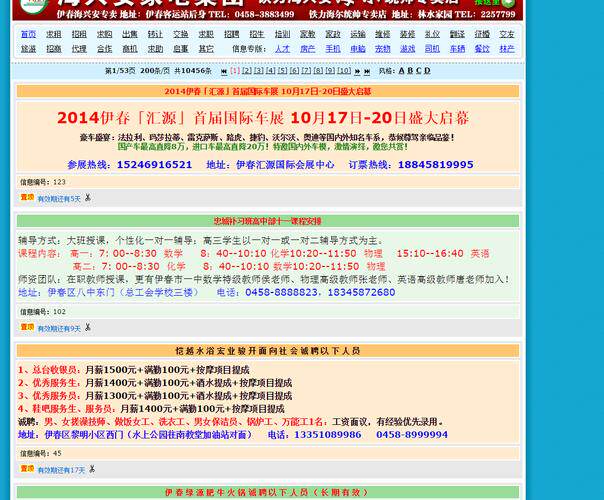The width and height of the screenshot is (604, 500).
Task: Open the 启事 category
Action: point(181,49)
